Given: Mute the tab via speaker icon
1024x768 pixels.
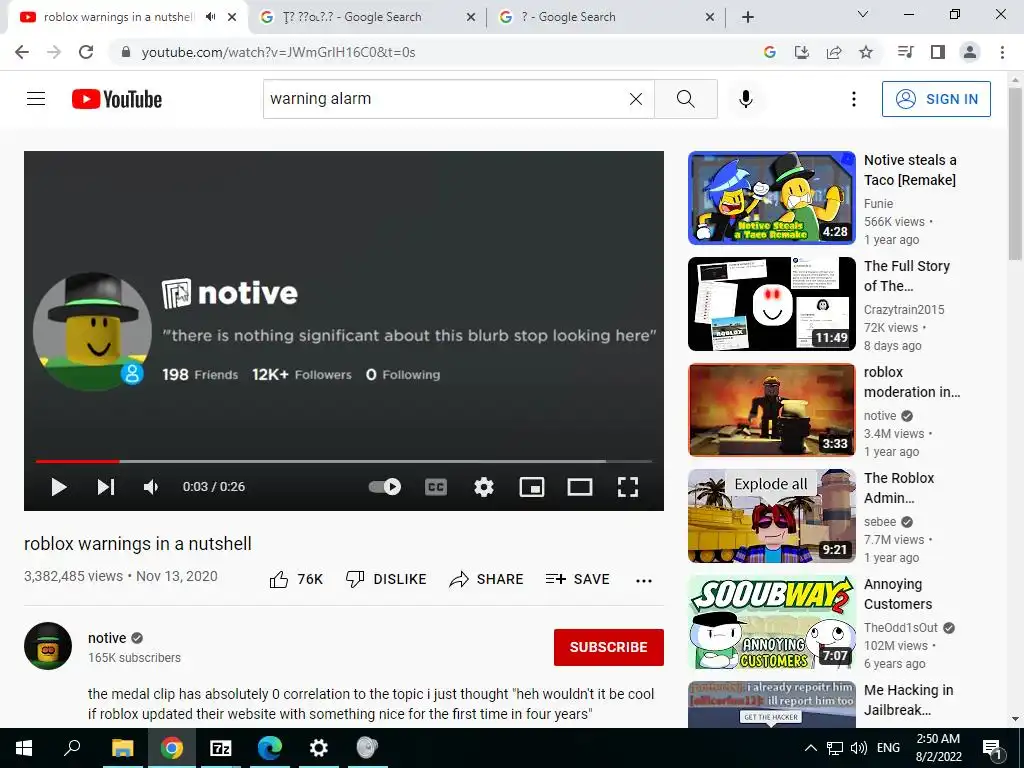Looking at the screenshot, I should coord(210,17).
